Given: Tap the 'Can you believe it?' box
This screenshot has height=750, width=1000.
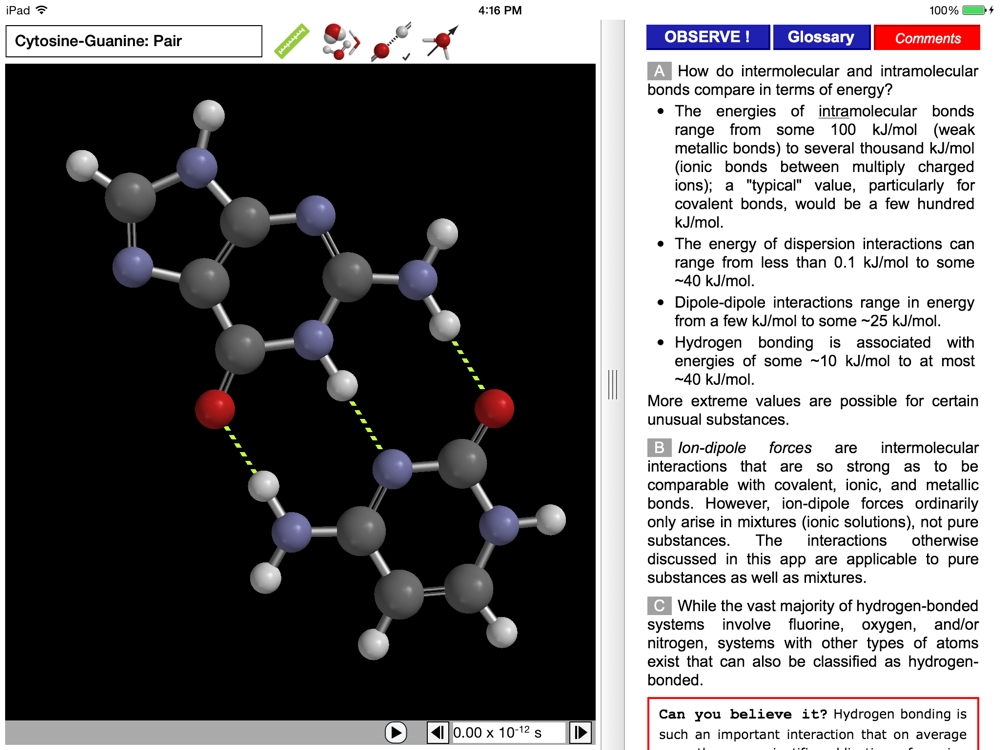Looking at the screenshot, I should [813, 723].
